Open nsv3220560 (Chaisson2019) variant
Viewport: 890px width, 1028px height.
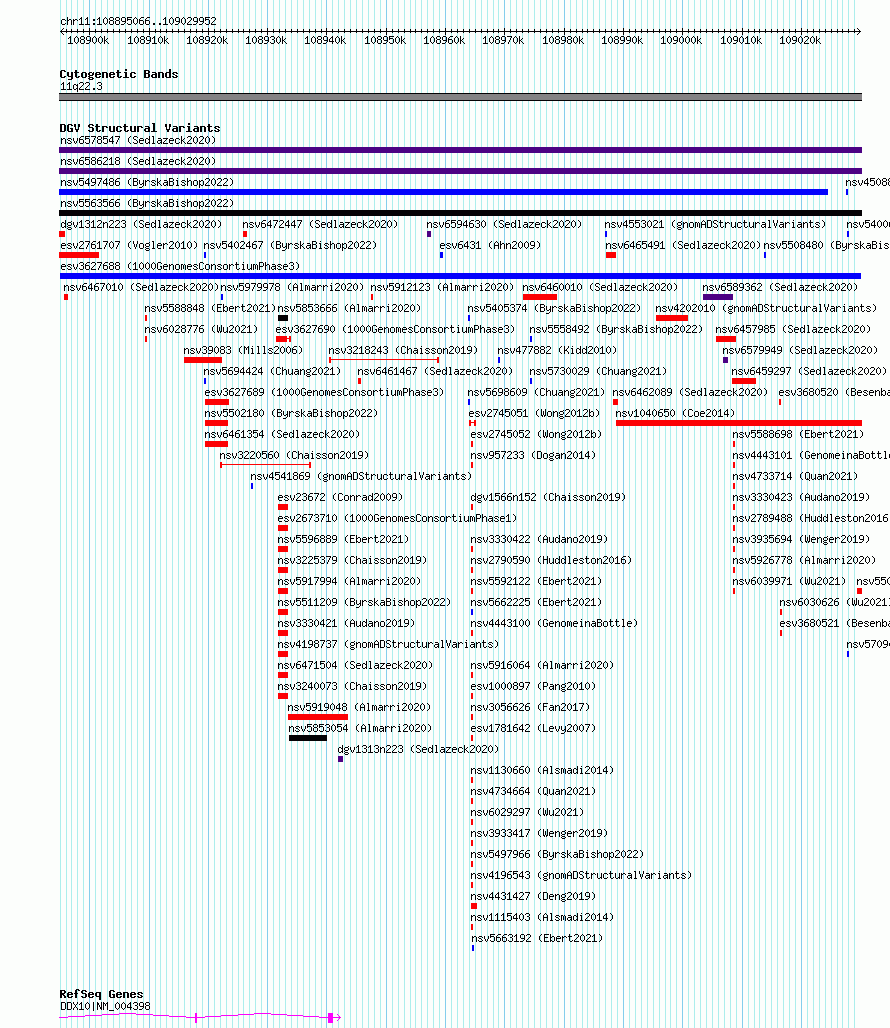[294, 455]
